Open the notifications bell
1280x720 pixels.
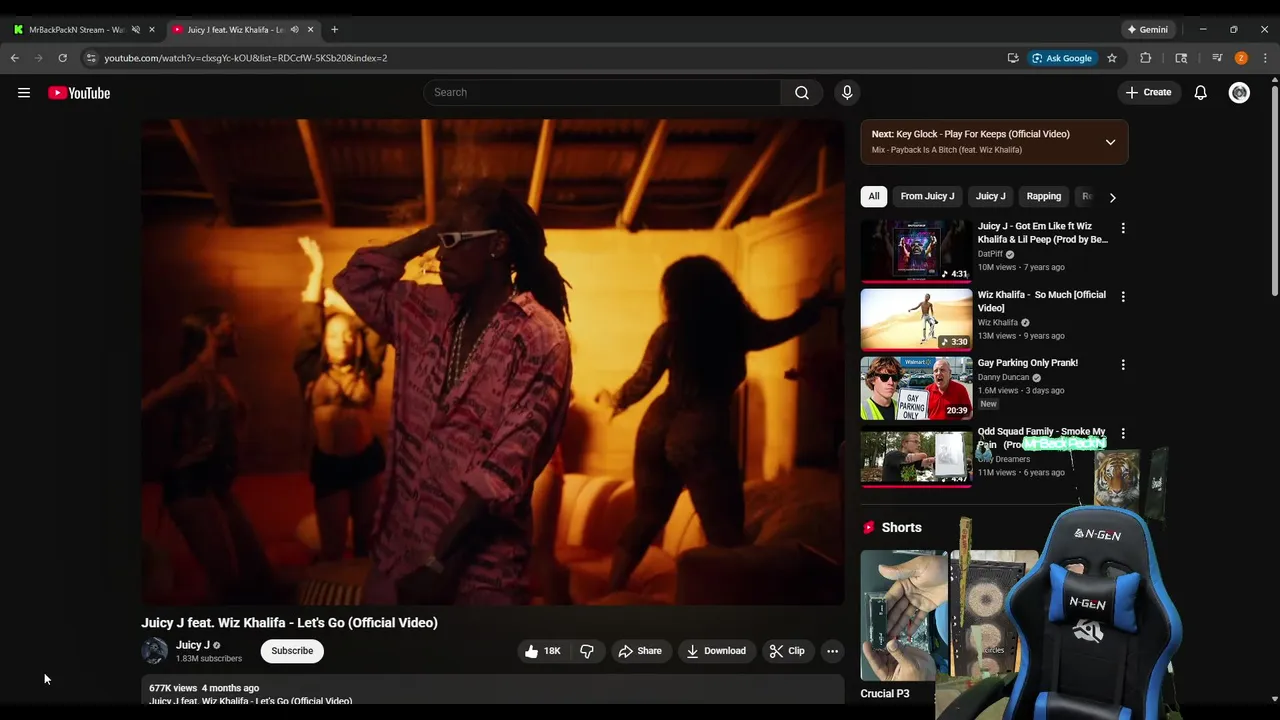[x=1200, y=92]
